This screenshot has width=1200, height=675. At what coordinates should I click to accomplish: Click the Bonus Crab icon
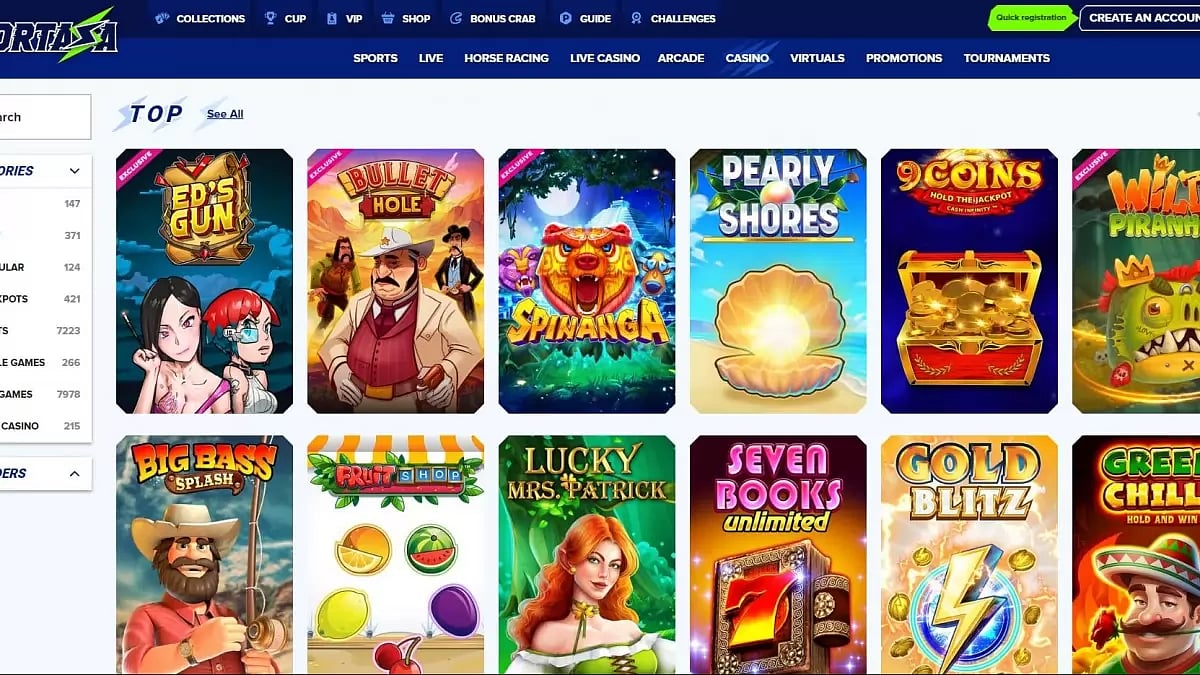click(457, 18)
